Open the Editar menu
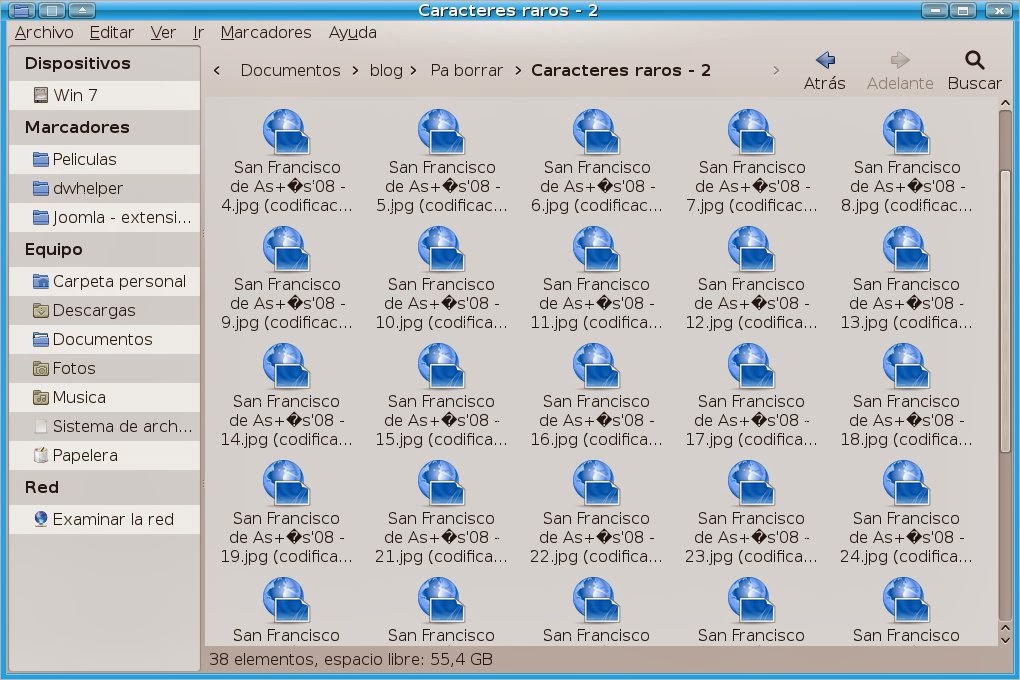The width and height of the screenshot is (1020, 680). (111, 33)
